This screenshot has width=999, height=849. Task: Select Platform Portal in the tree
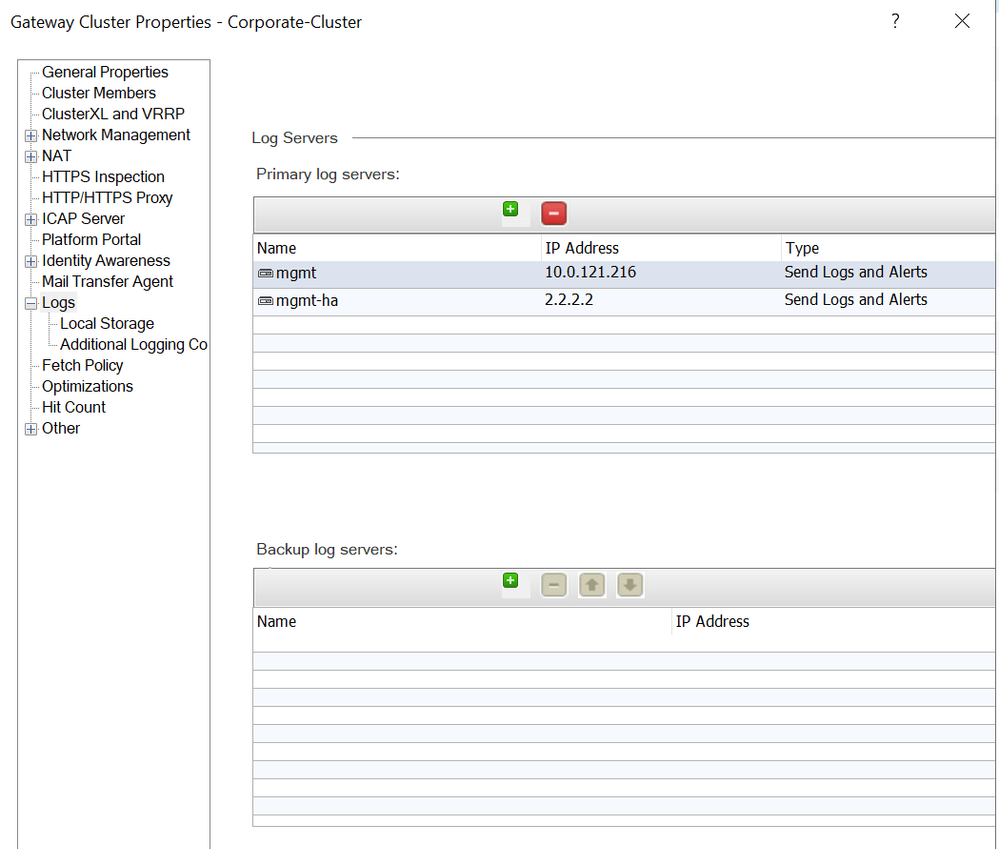point(92,240)
